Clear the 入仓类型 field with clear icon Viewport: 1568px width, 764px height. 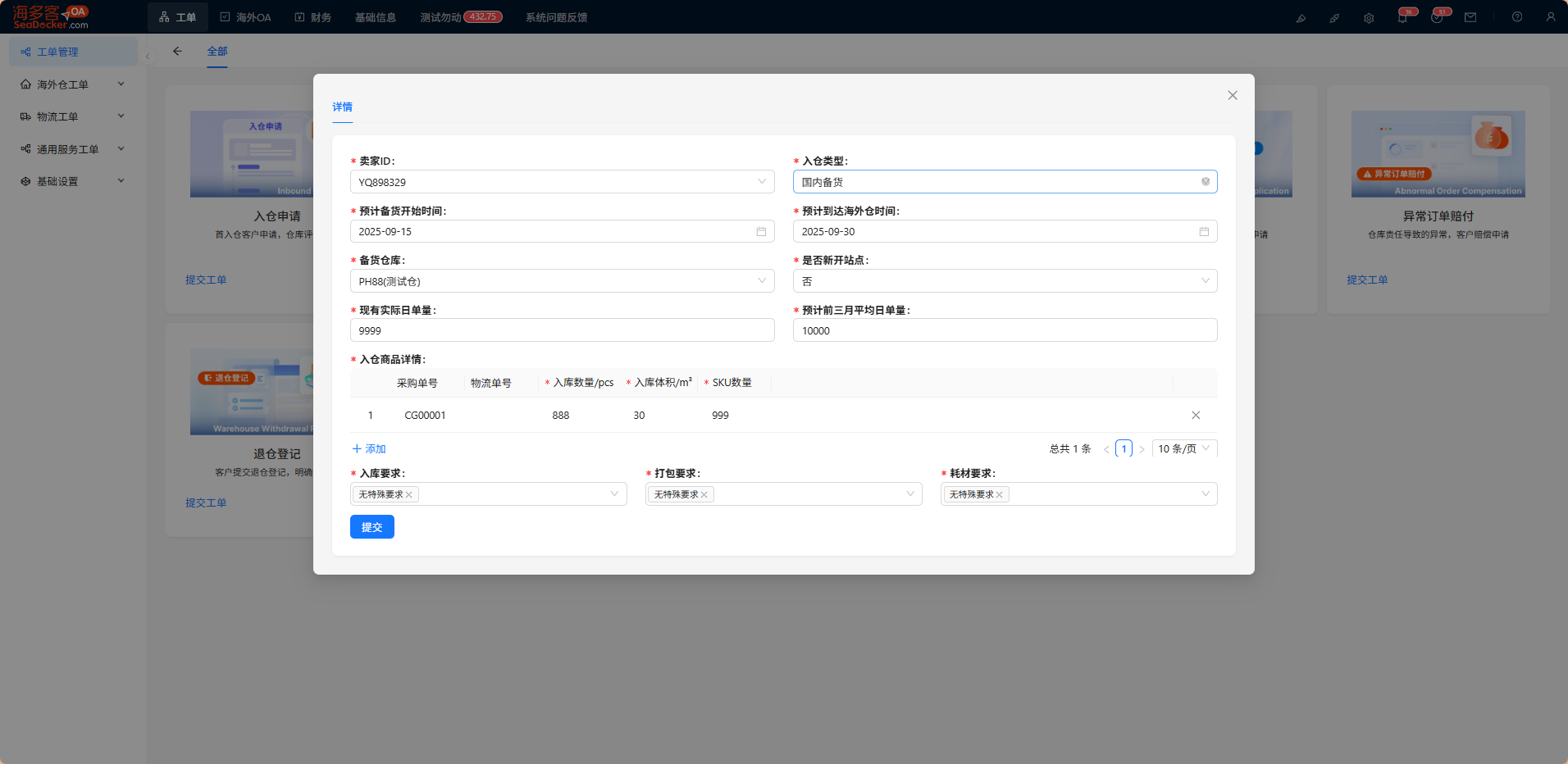coord(1206,182)
